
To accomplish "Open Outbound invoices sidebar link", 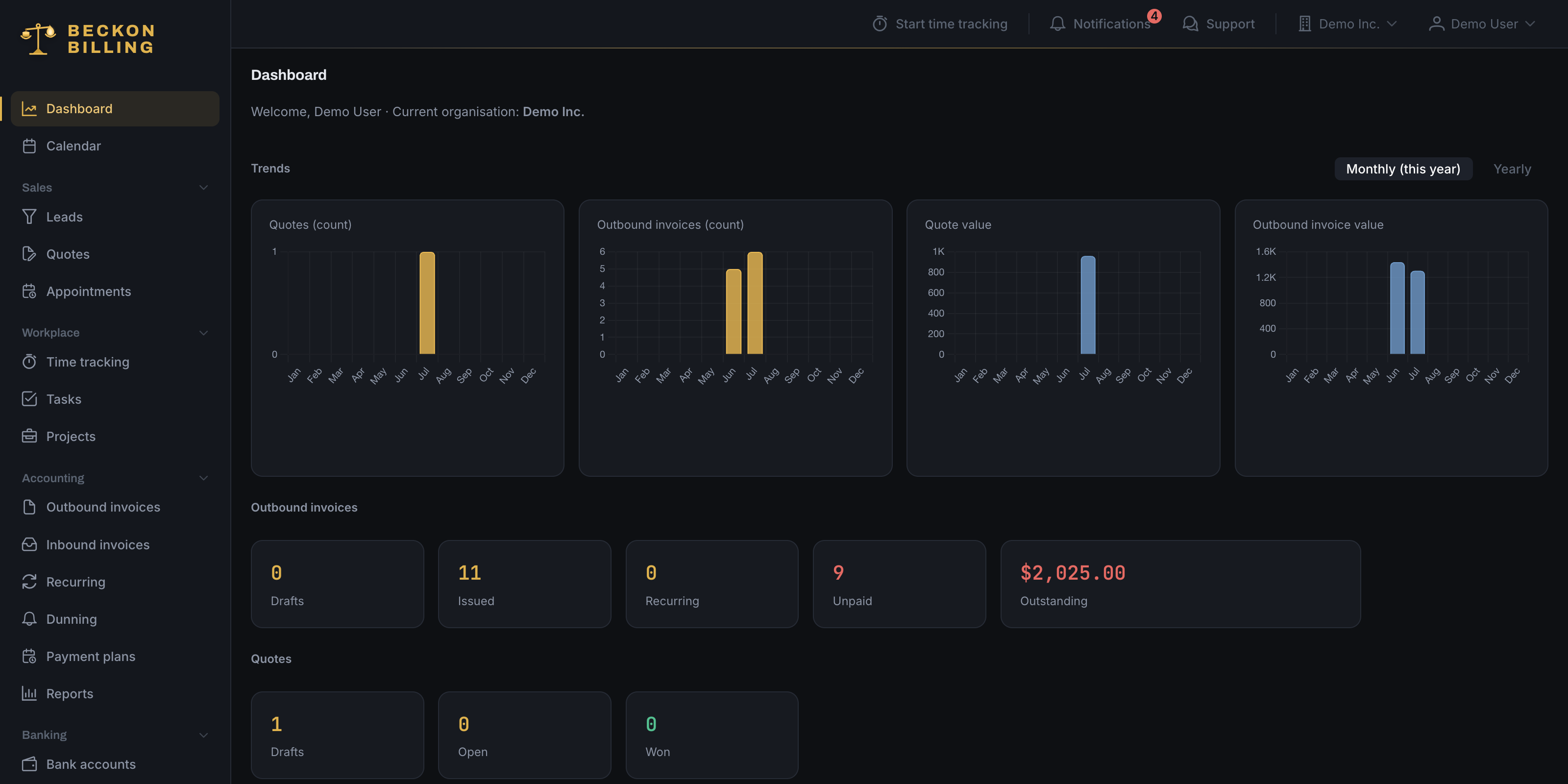I will coord(115,507).
